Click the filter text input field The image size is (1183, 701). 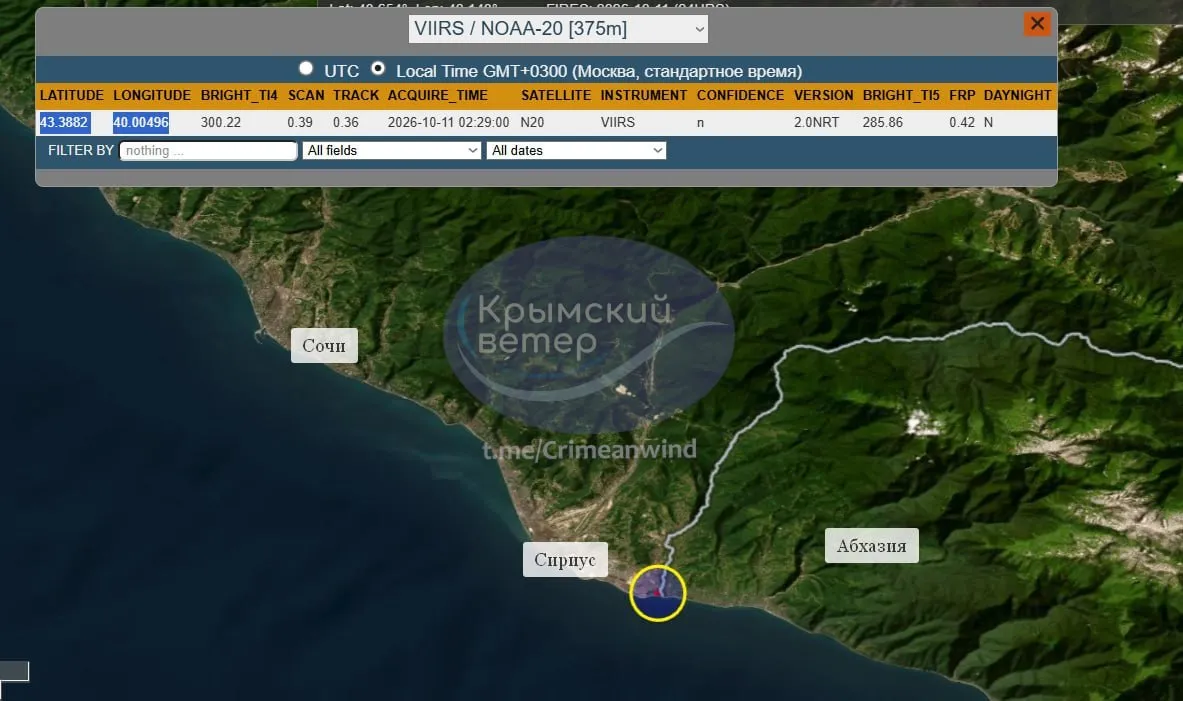pyautogui.click(x=208, y=150)
